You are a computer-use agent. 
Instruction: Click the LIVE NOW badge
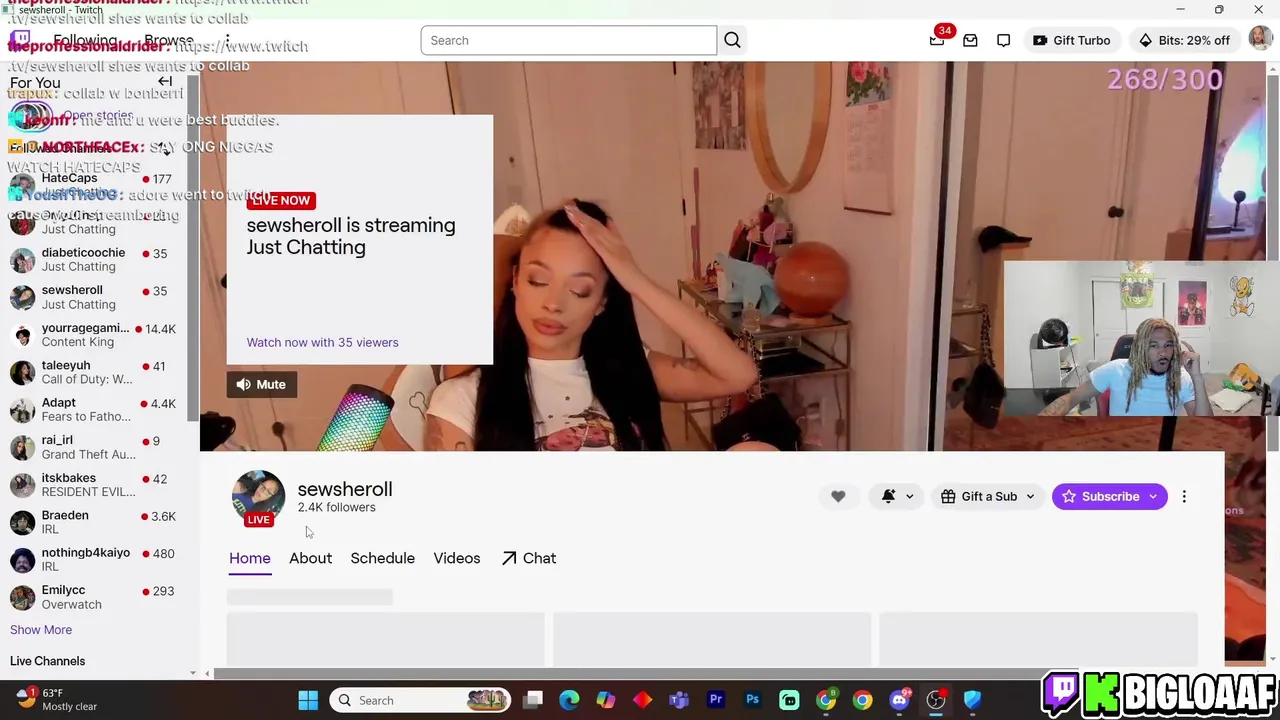tap(281, 200)
